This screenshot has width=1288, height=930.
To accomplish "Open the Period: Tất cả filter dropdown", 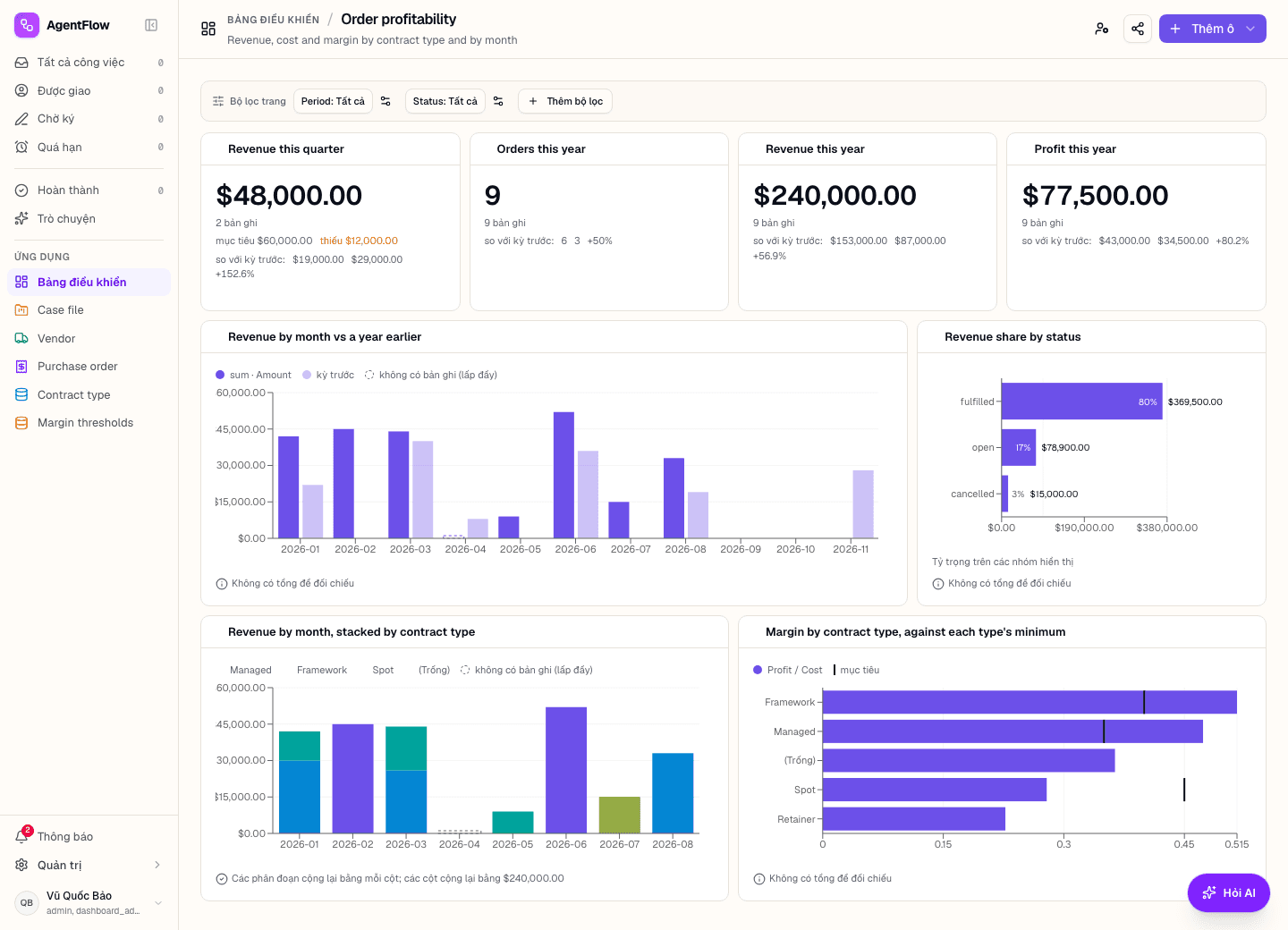I will coord(333,101).
